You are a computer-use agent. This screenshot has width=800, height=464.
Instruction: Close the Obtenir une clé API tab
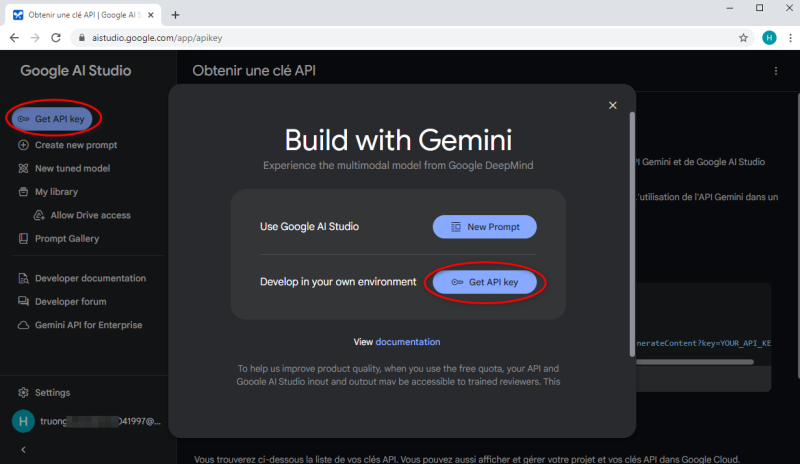151,15
